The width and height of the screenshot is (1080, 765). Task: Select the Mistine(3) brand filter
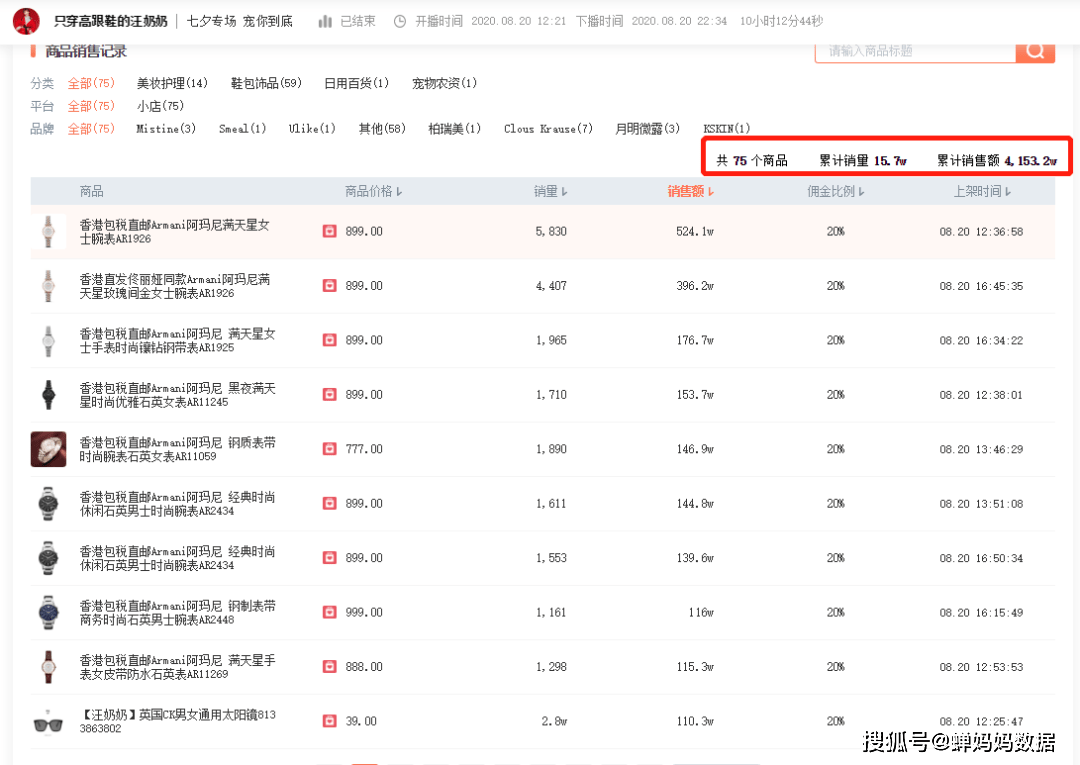(166, 129)
